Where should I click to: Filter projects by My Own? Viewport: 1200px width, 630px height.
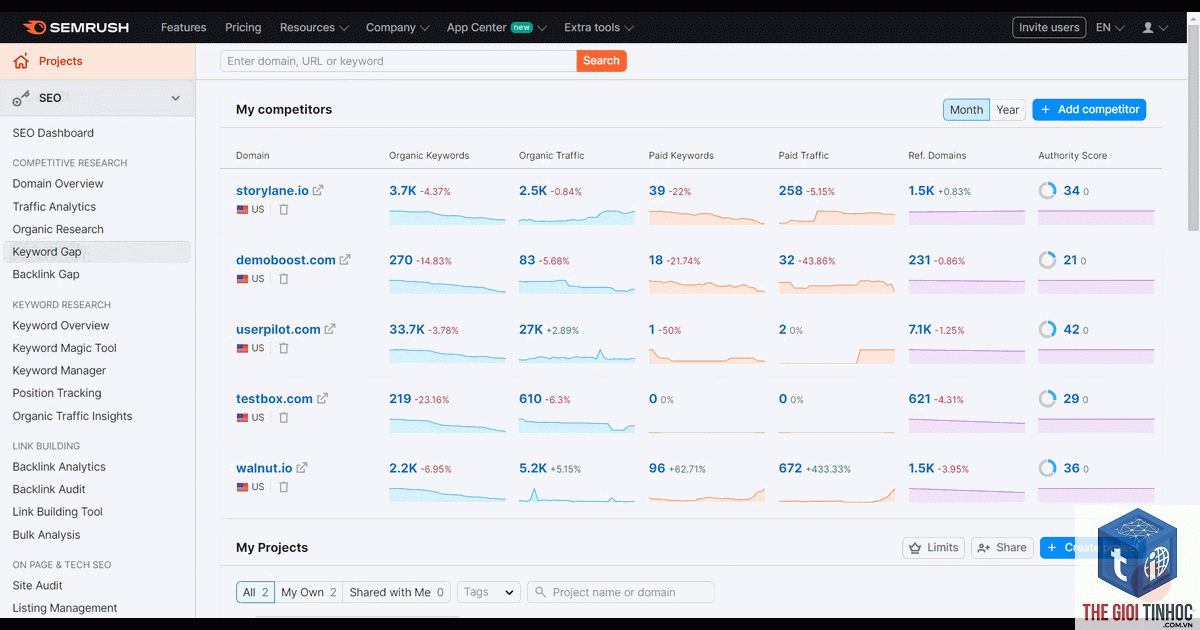[x=309, y=592]
